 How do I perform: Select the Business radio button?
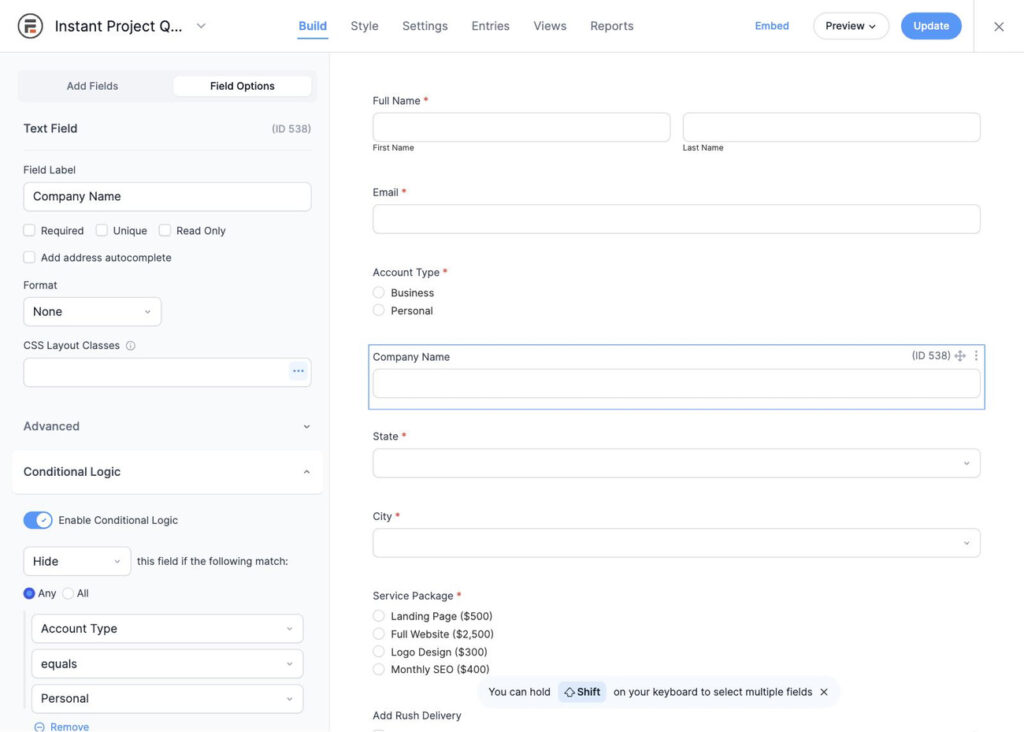coord(379,293)
